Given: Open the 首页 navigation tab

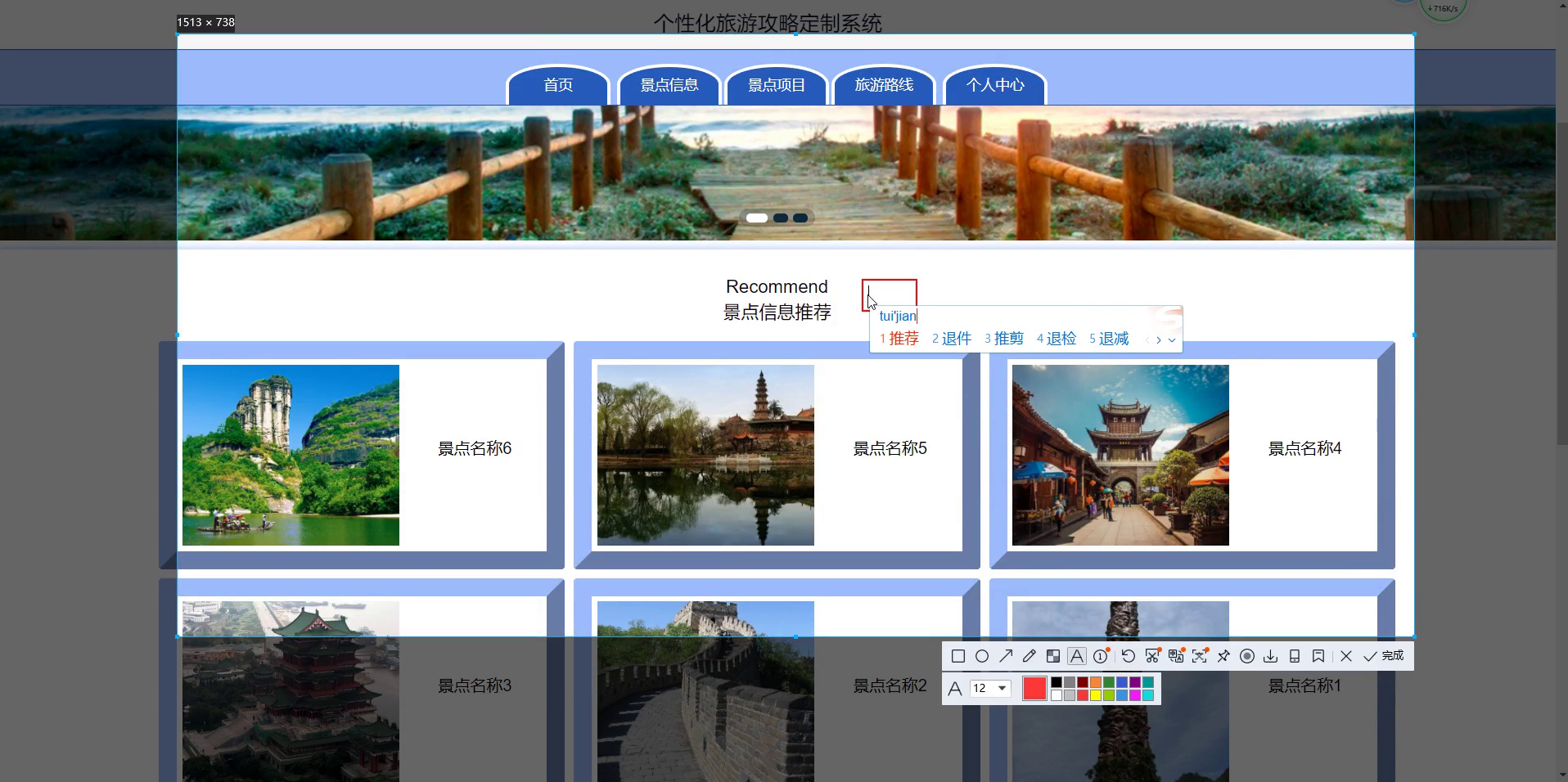Looking at the screenshot, I should pyautogui.click(x=558, y=85).
